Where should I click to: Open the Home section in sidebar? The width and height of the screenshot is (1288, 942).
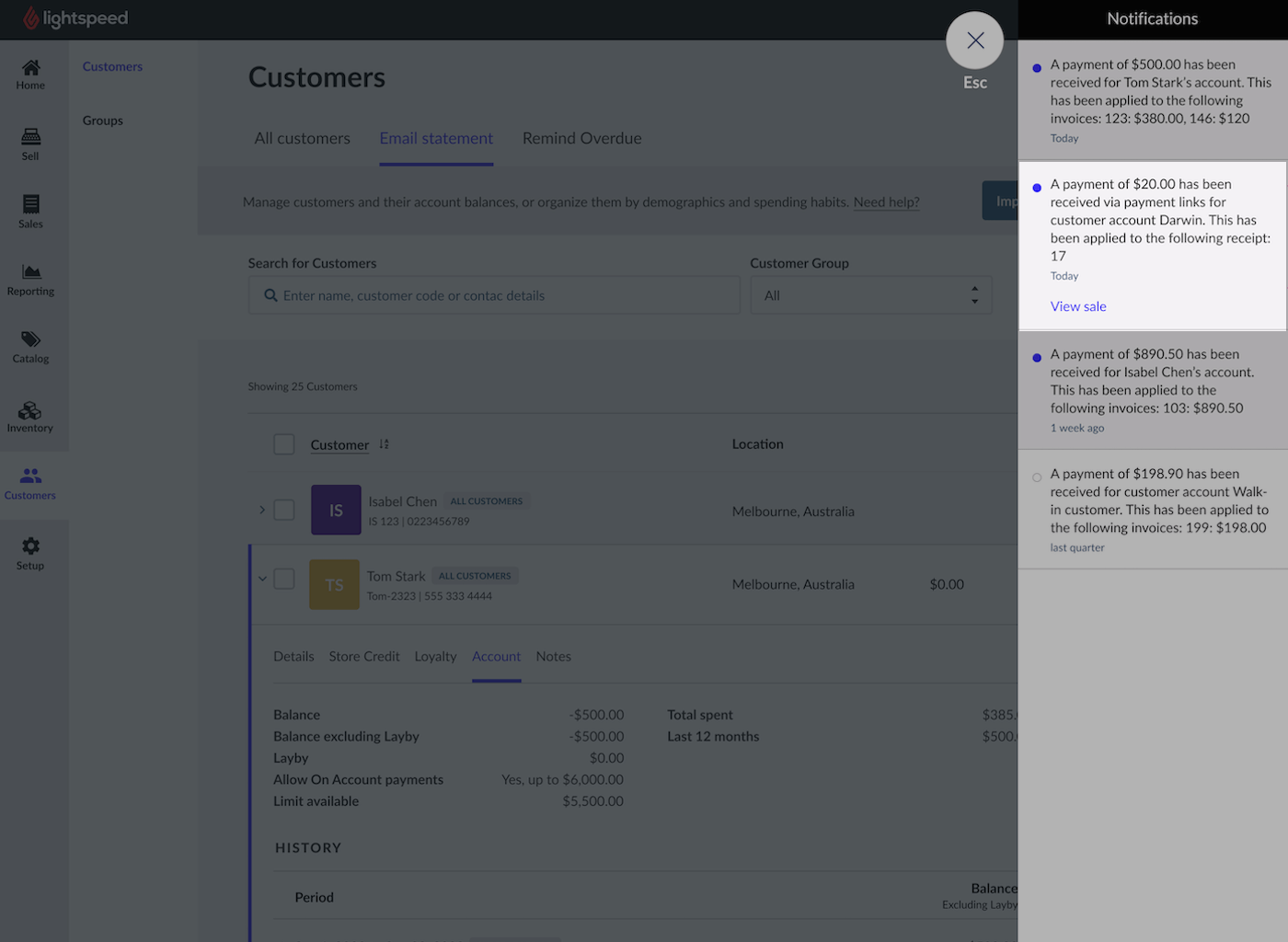(x=30, y=75)
